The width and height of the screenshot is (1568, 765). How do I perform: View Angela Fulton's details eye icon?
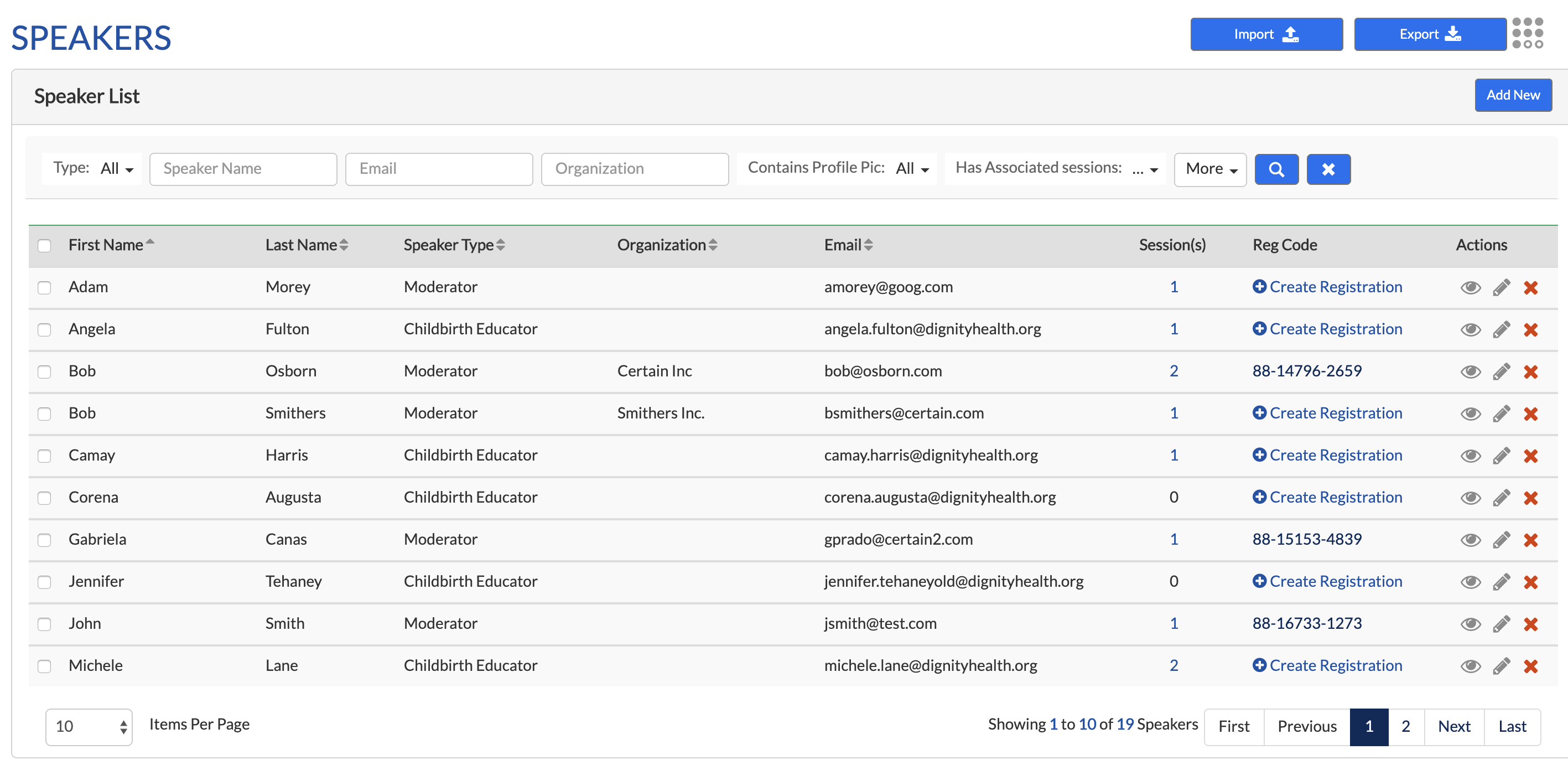tap(1471, 329)
